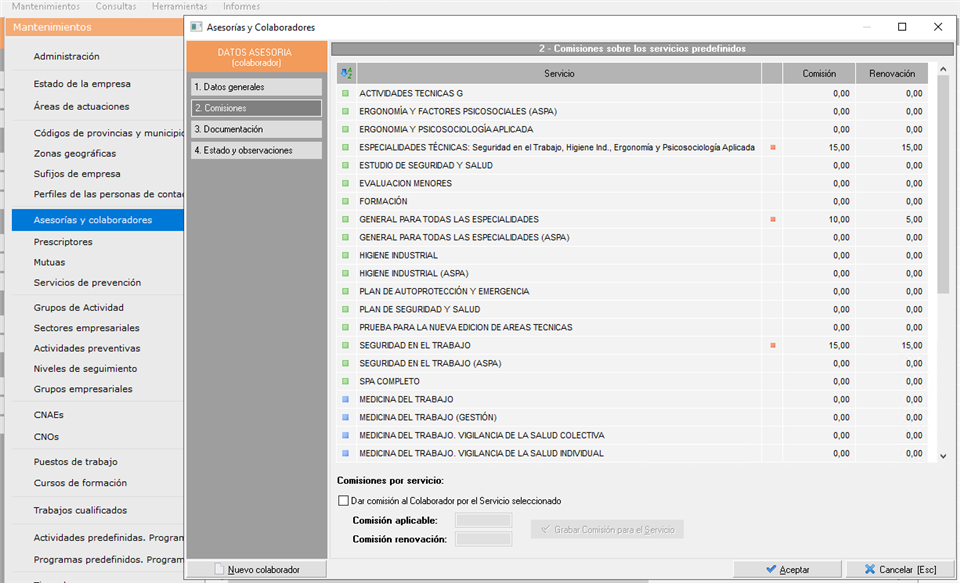Click green square icon beside FORMACIÓN
The width and height of the screenshot is (960, 583).
click(x=345, y=201)
